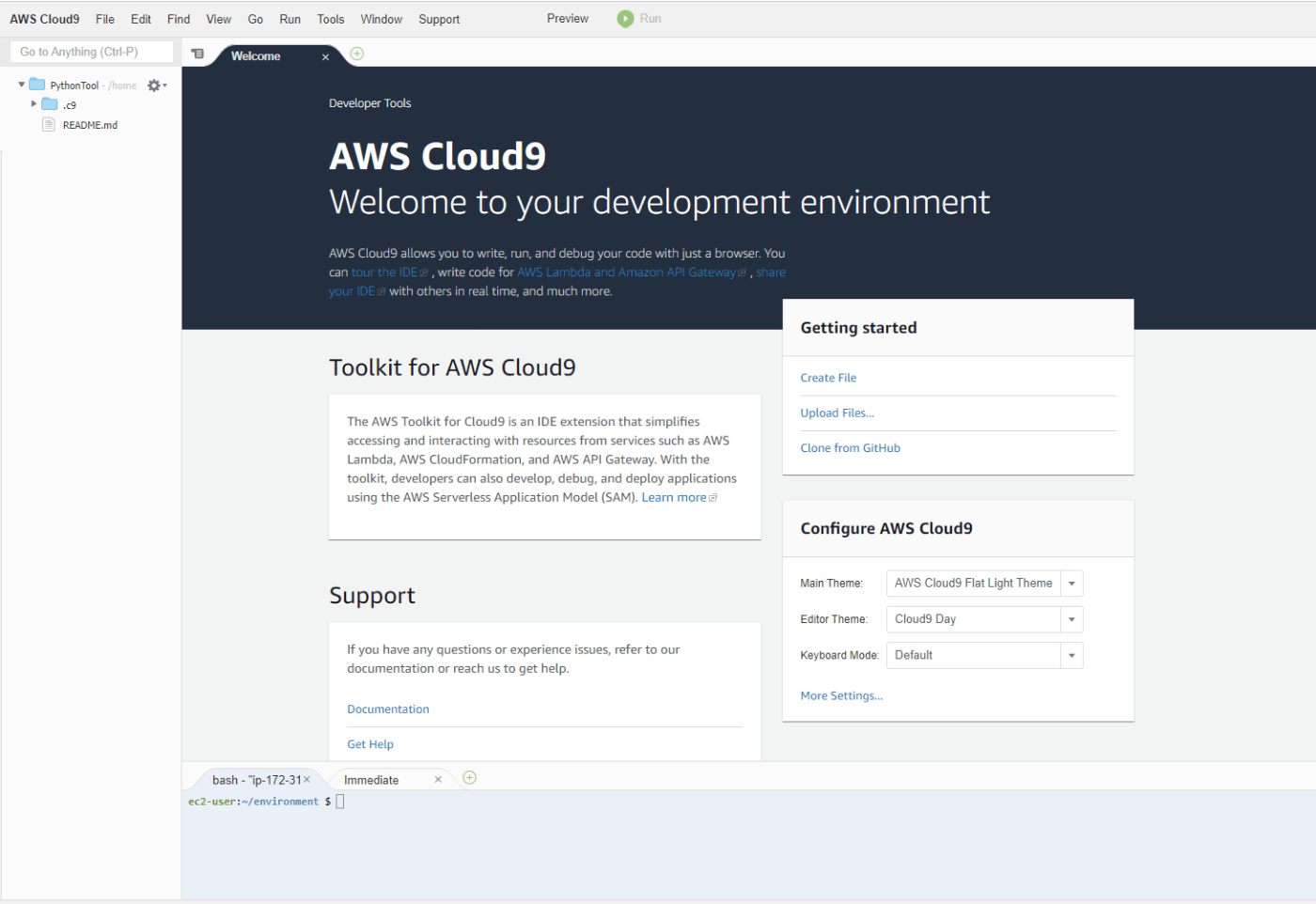Click the Go to Anything search field
This screenshot has width=1316, height=904.
pos(92,52)
